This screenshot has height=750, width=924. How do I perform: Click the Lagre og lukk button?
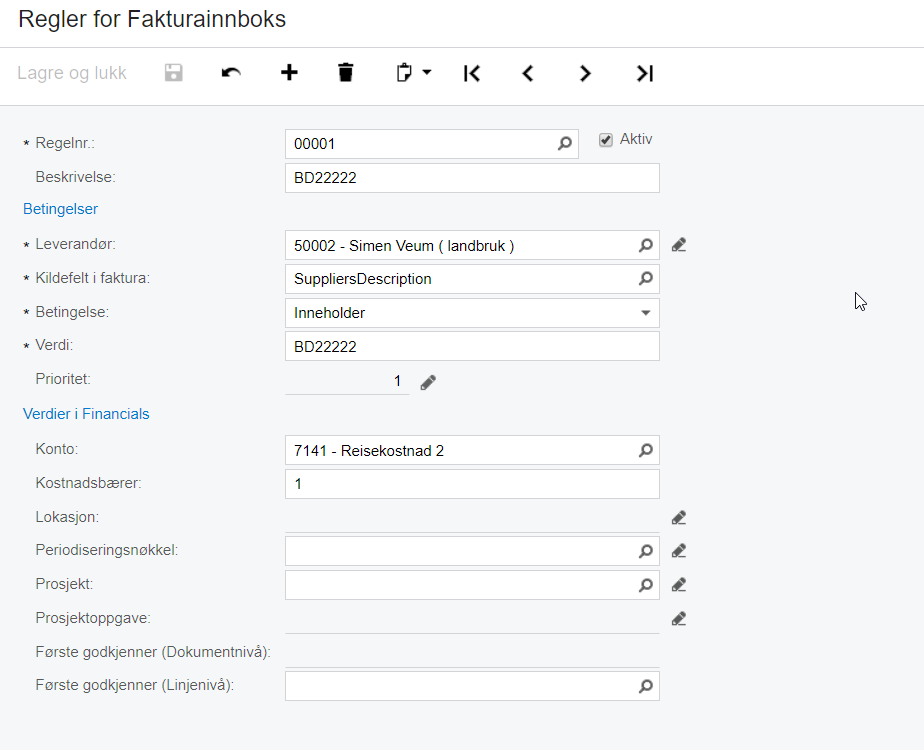(x=72, y=73)
